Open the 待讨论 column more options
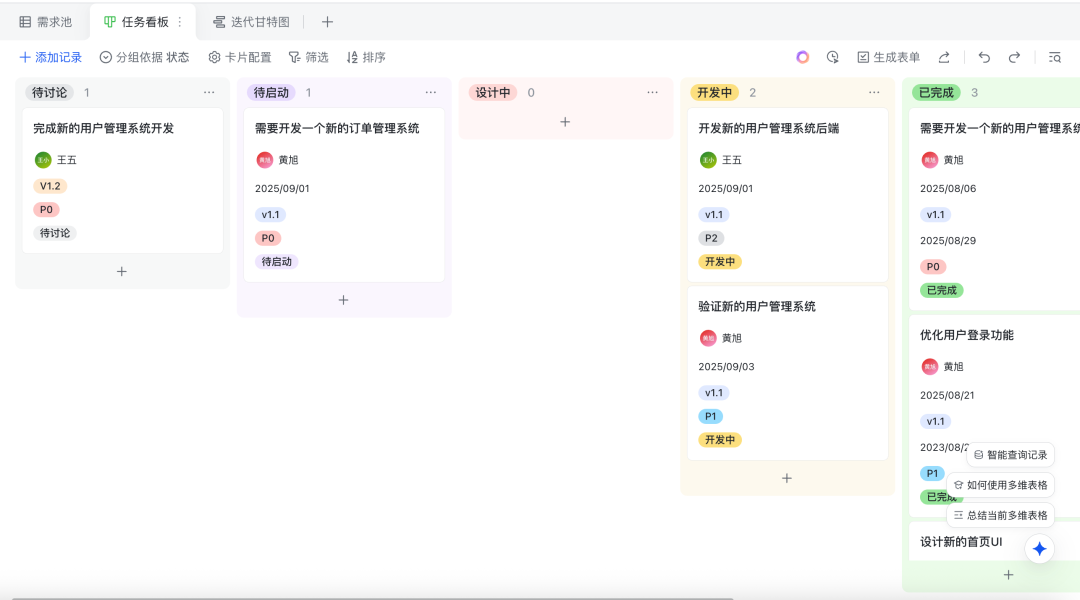This screenshot has width=1080, height=600. (209, 92)
